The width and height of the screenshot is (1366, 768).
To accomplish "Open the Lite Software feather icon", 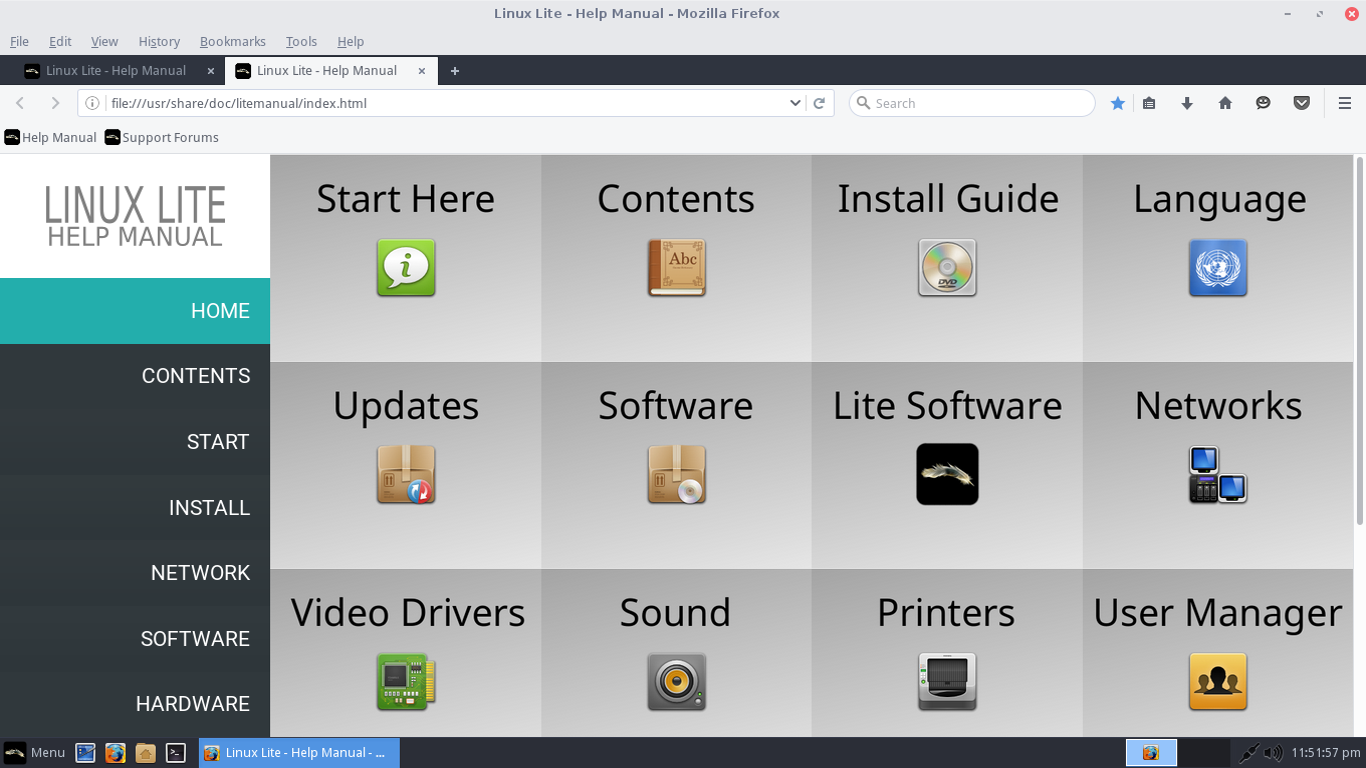I will coord(947,474).
